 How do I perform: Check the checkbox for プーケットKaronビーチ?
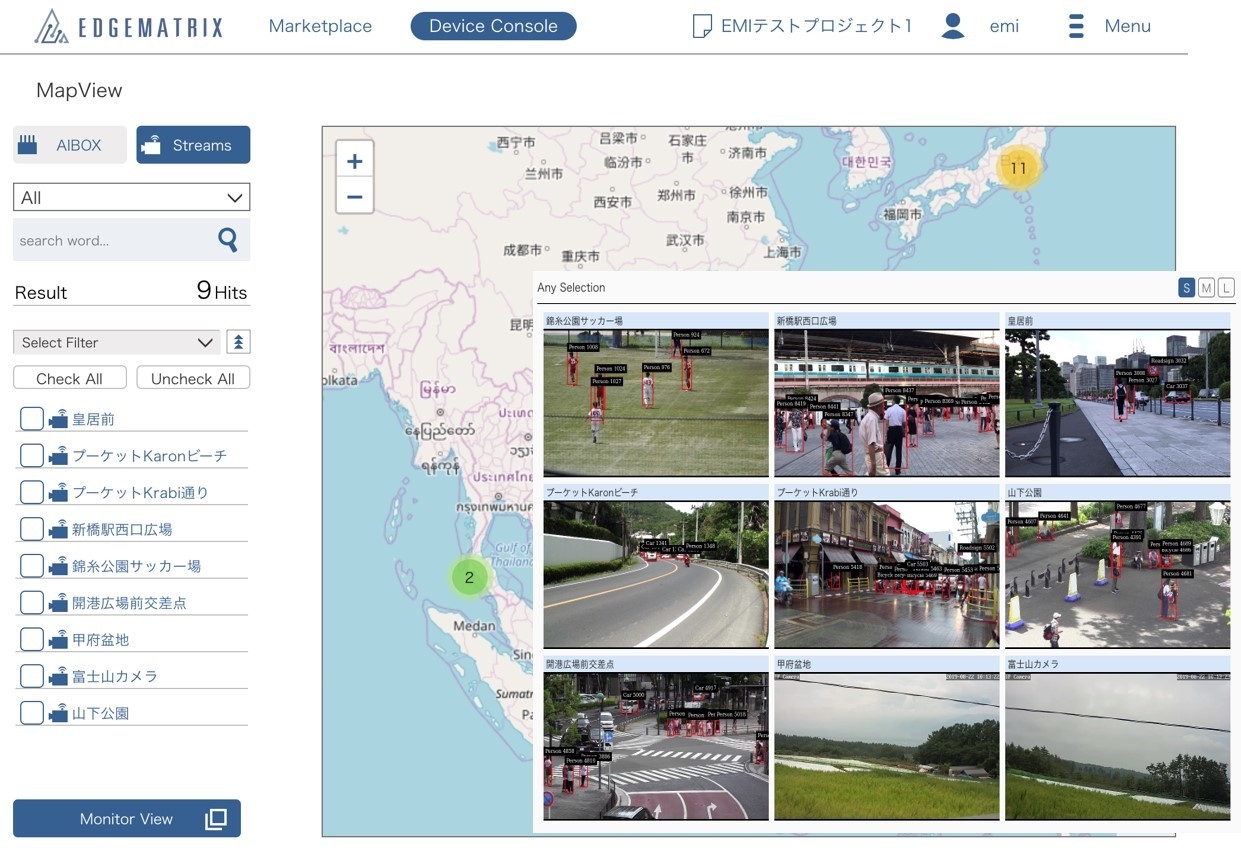(x=31, y=454)
